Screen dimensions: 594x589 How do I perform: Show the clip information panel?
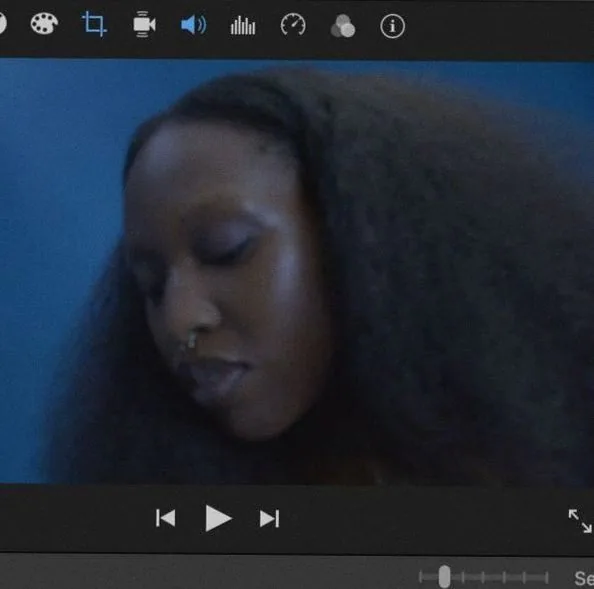pyautogui.click(x=392, y=26)
